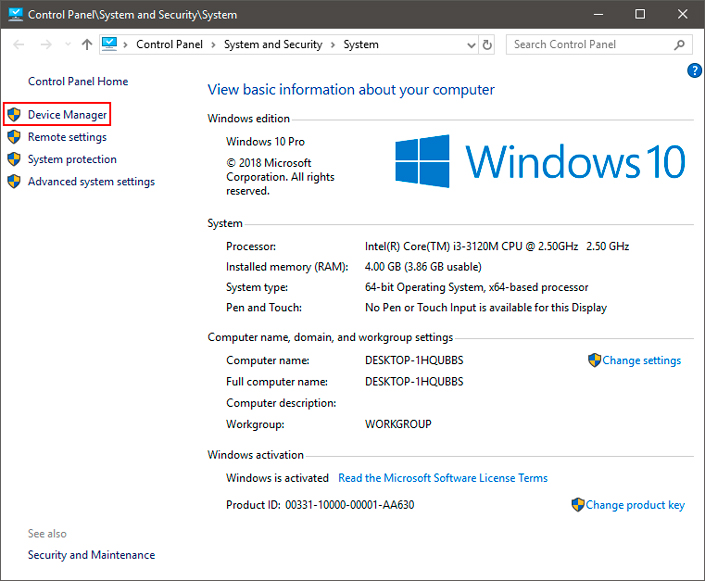Expand chevron after System and Security breadcrumb

point(333,45)
